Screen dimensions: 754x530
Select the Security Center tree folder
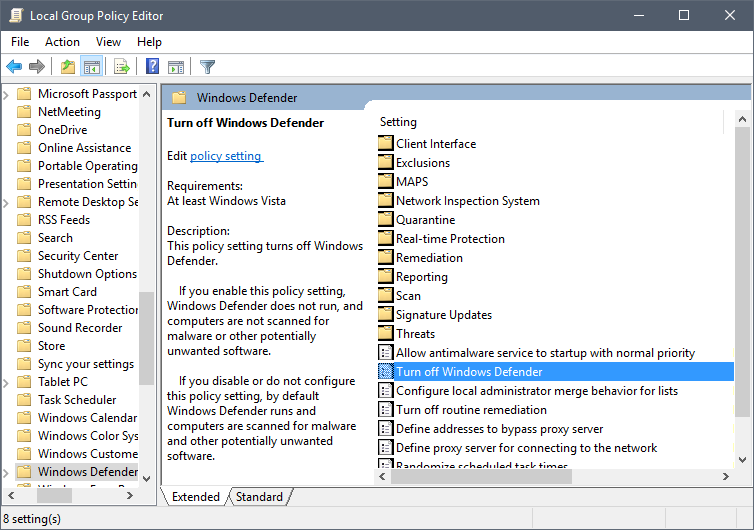tap(78, 256)
